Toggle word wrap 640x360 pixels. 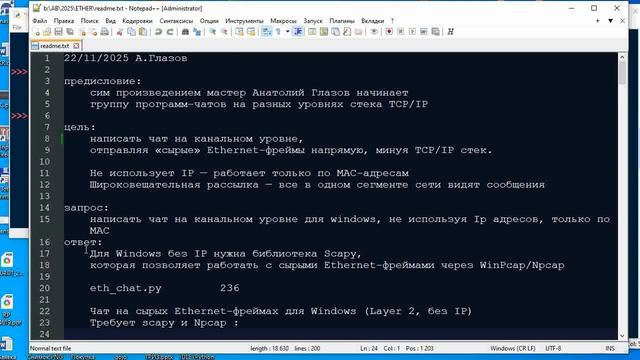tap(267, 32)
